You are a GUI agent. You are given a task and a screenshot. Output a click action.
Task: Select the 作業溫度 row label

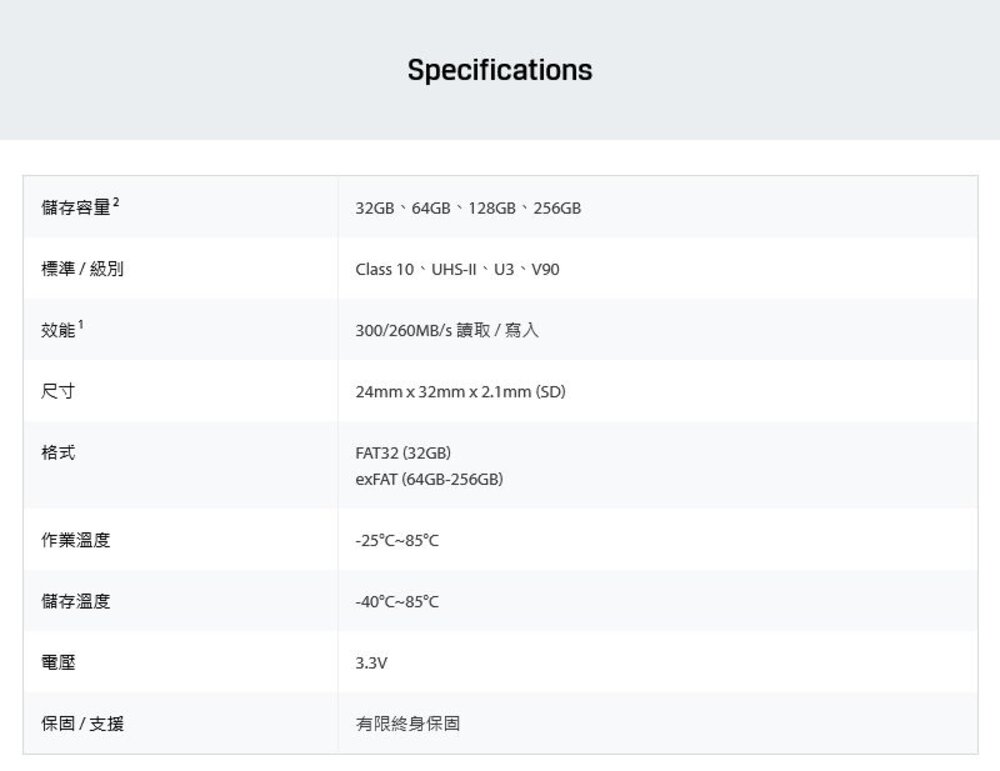[x=75, y=540]
